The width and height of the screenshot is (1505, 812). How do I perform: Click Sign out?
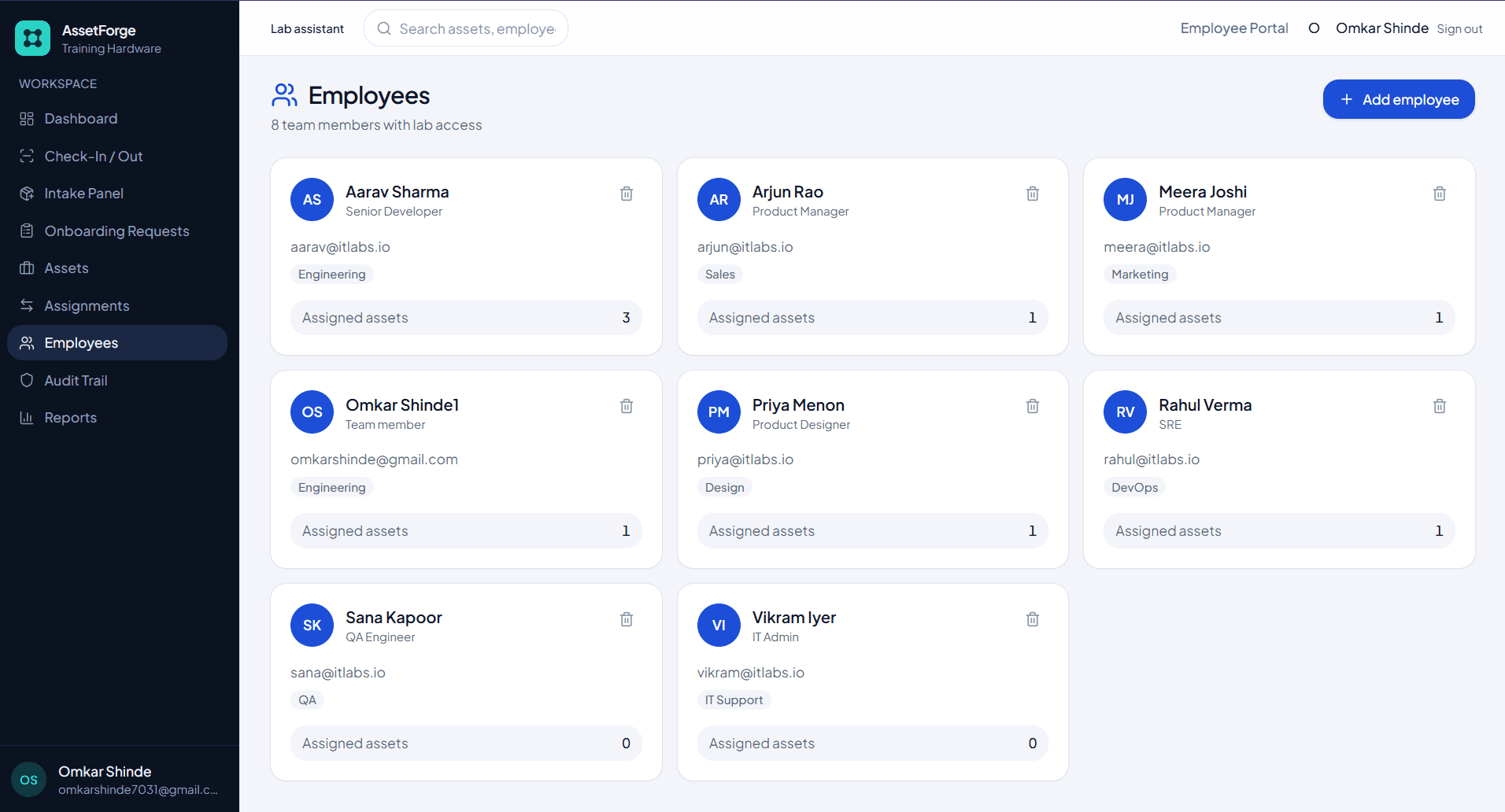(x=1459, y=29)
